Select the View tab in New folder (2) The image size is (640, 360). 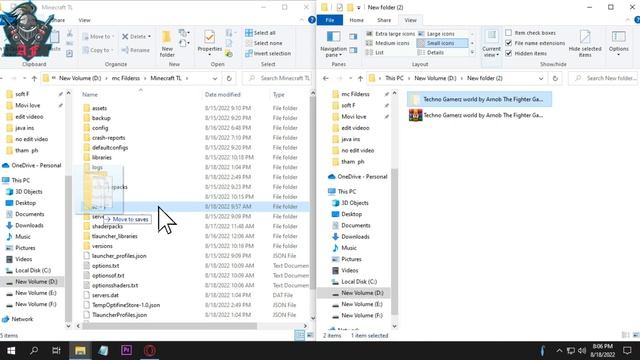point(410,20)
